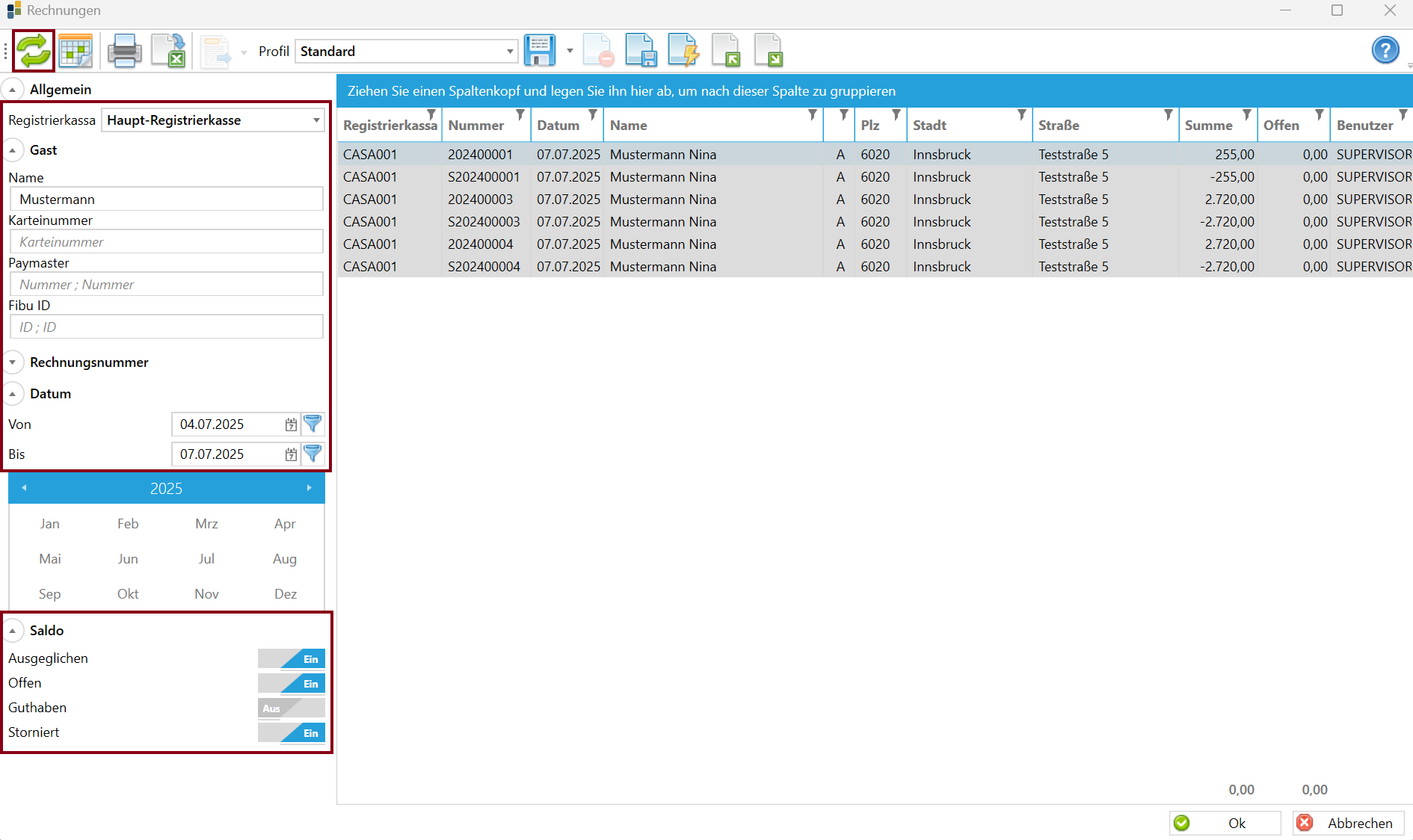
Task: Open filter on the Plz column
Action: tap(896, 114)
